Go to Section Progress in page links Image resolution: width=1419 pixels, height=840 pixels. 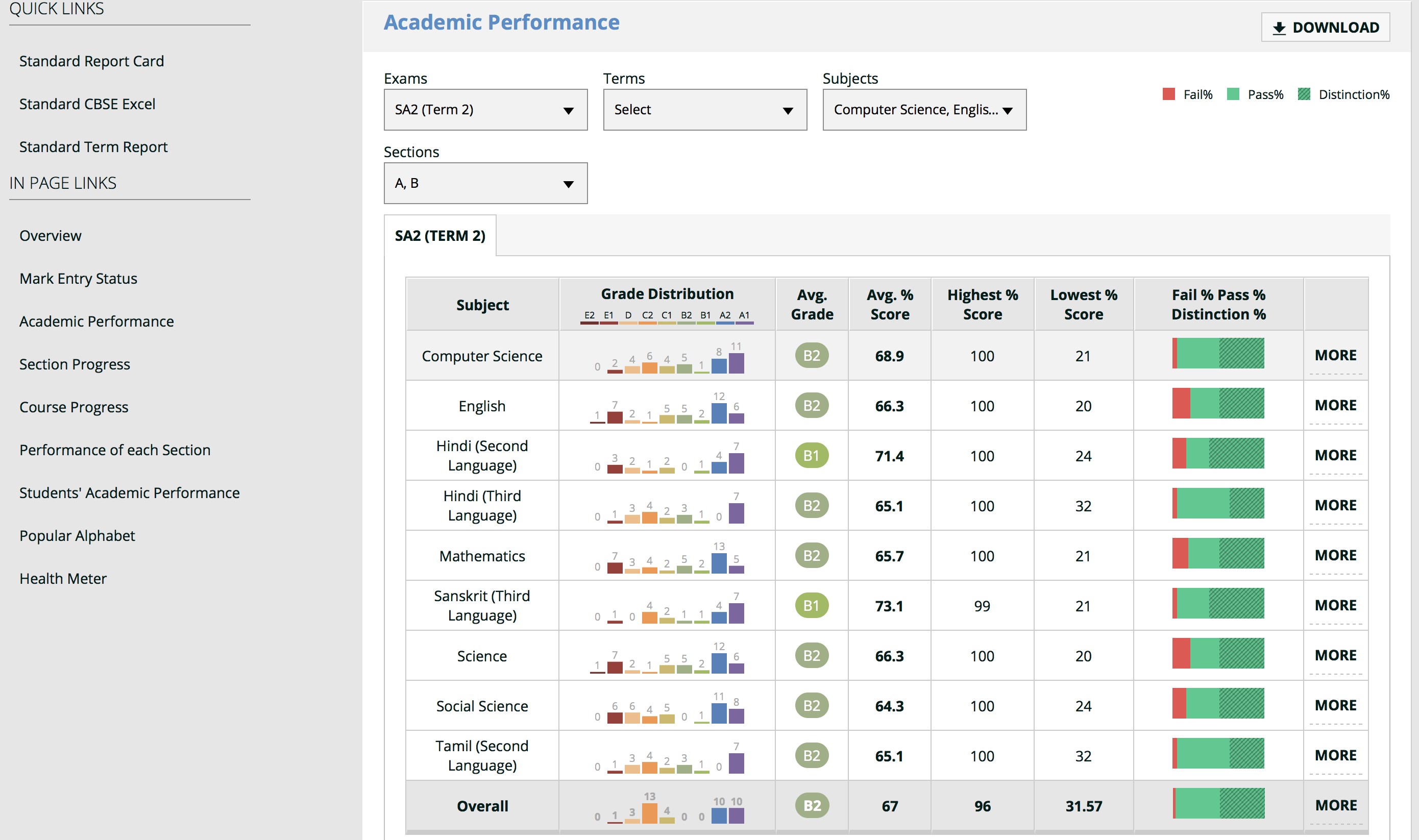pos(75,364)
